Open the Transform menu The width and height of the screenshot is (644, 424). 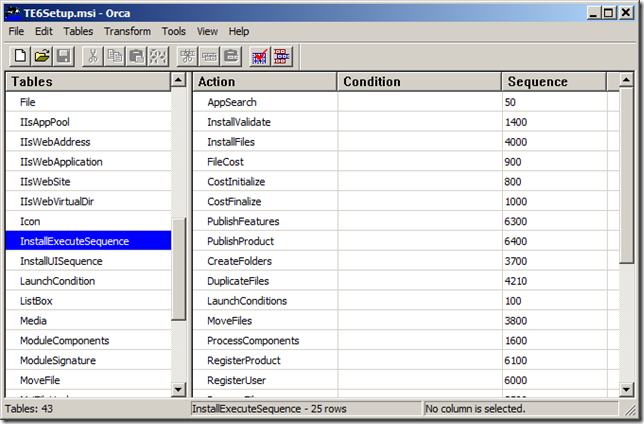[x=127, y=31]
